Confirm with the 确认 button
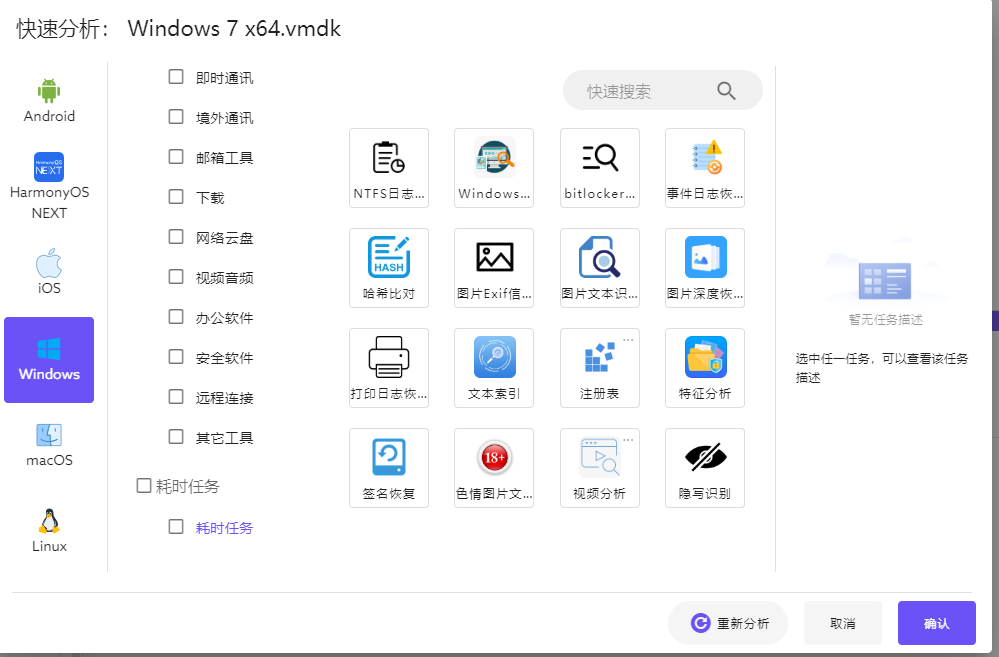 tap(937, 623)
